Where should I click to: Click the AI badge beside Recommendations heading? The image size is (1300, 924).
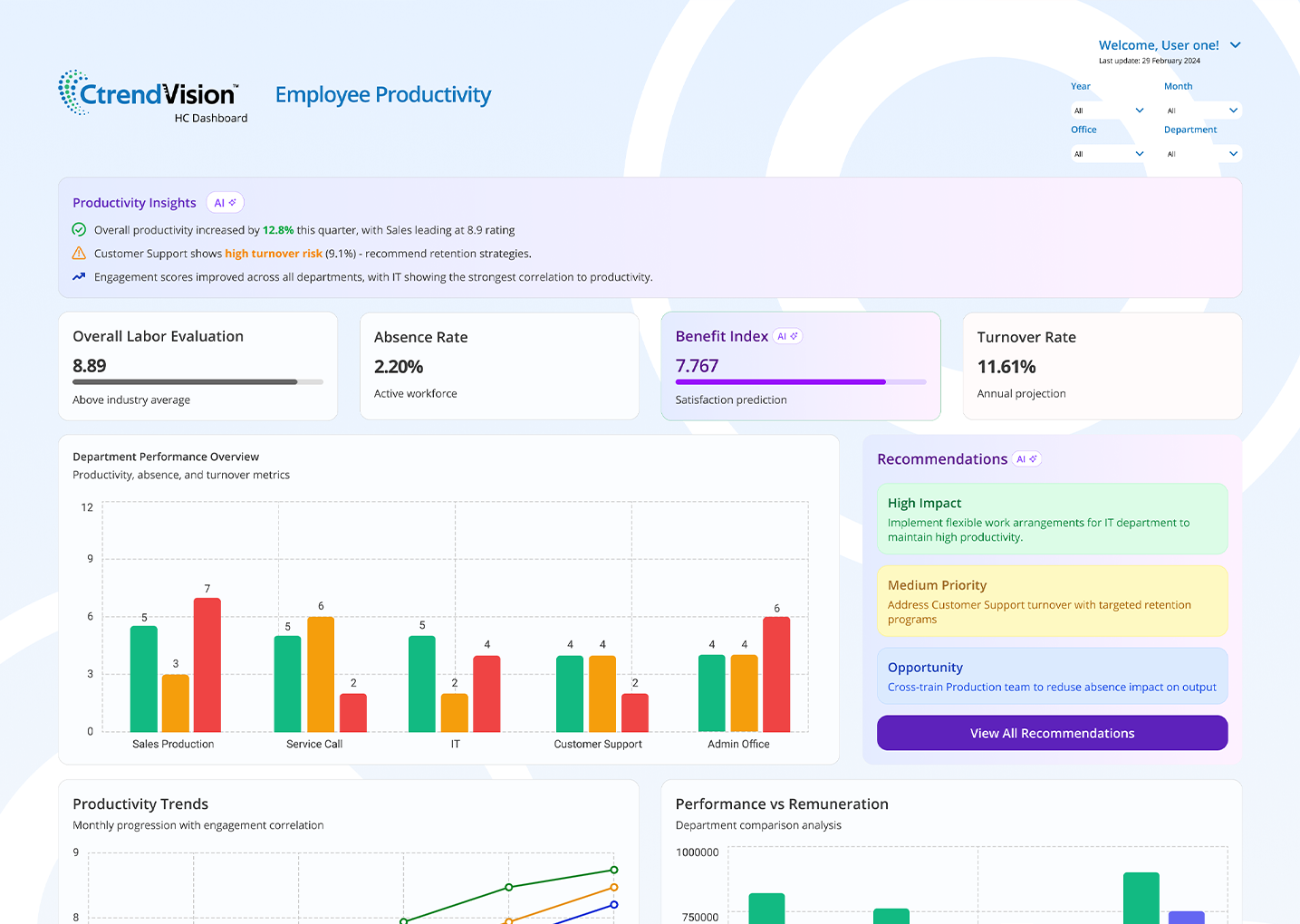[1026, 459]
